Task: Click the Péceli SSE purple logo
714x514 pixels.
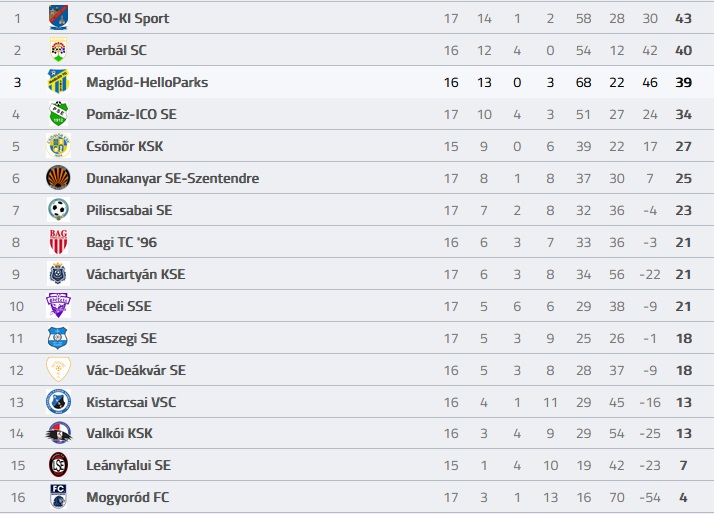Action: pos(58,305)
